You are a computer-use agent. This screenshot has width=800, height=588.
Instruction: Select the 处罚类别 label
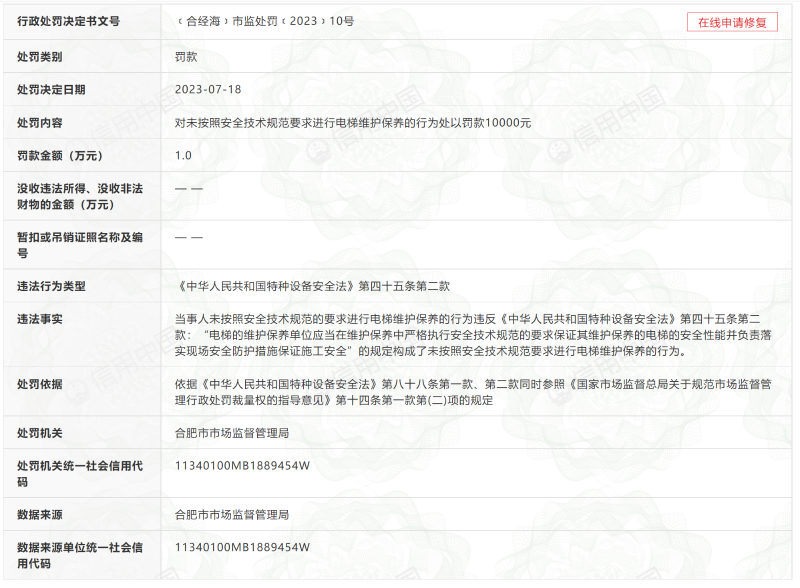(x=40, y=57)
